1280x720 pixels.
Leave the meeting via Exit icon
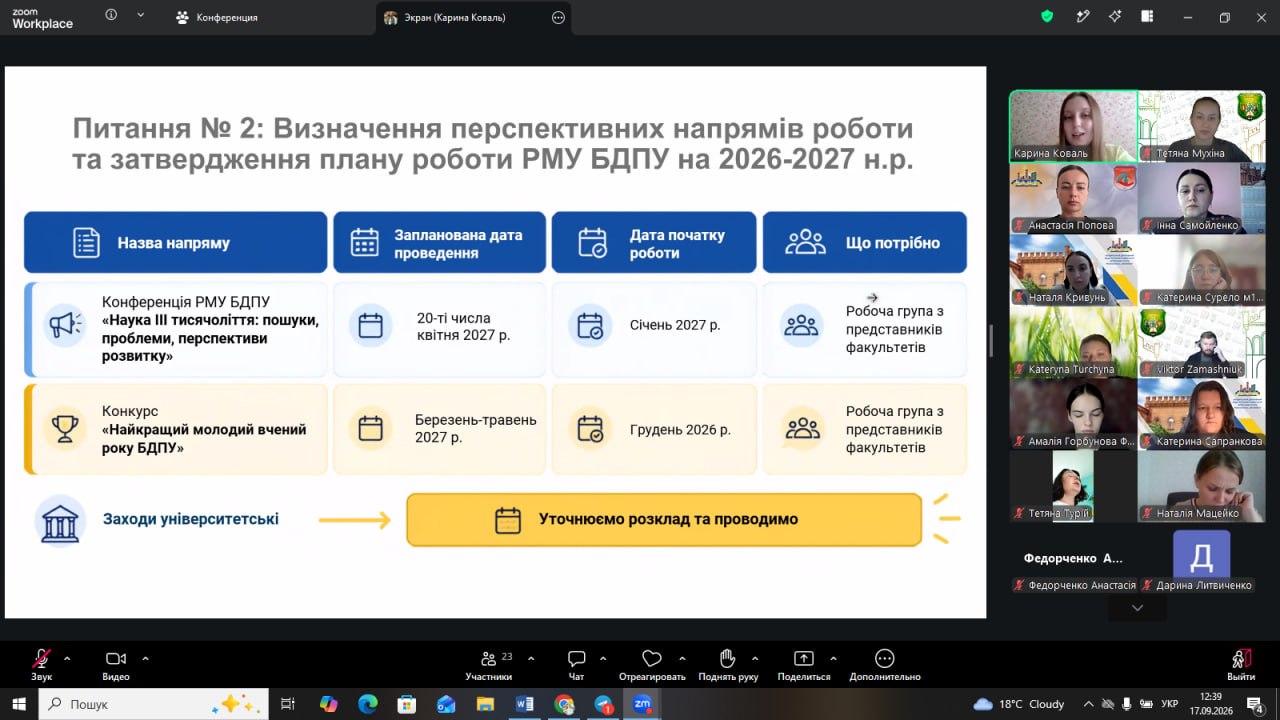(x=1241, y=658)
